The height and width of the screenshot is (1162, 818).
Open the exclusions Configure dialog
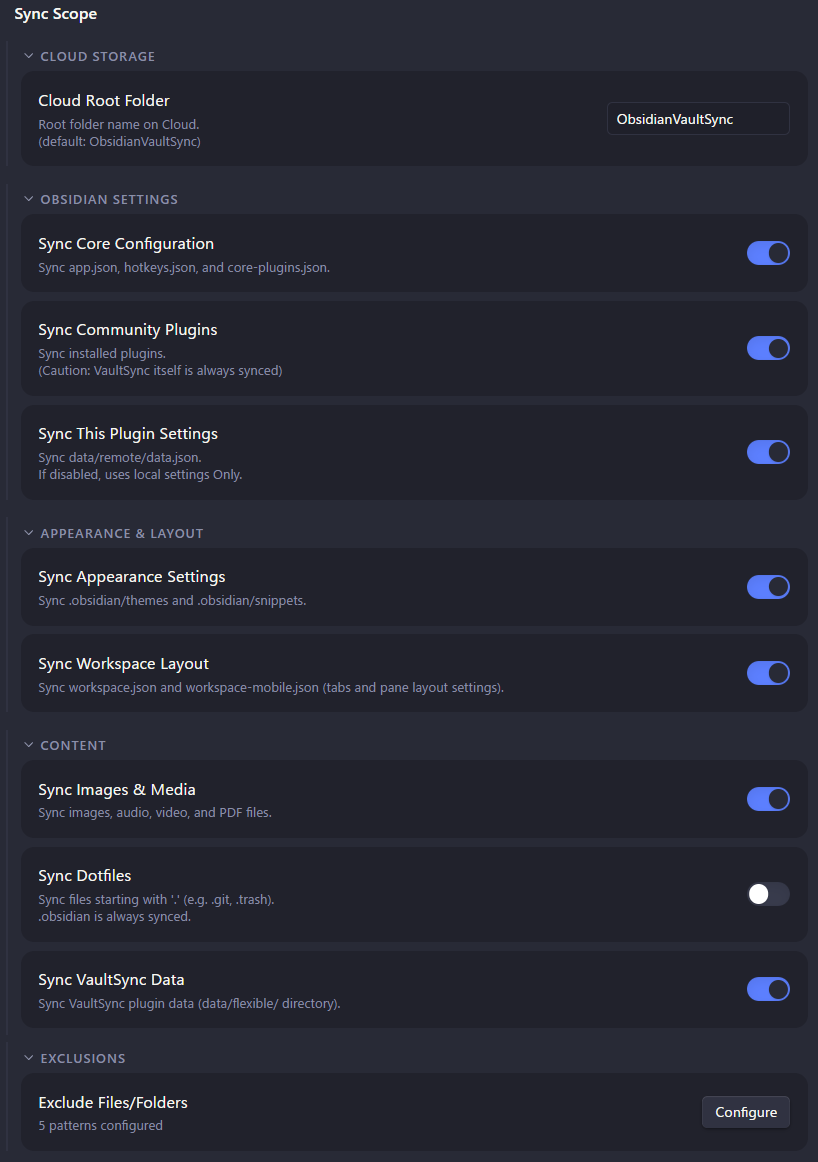(745, 1111)
